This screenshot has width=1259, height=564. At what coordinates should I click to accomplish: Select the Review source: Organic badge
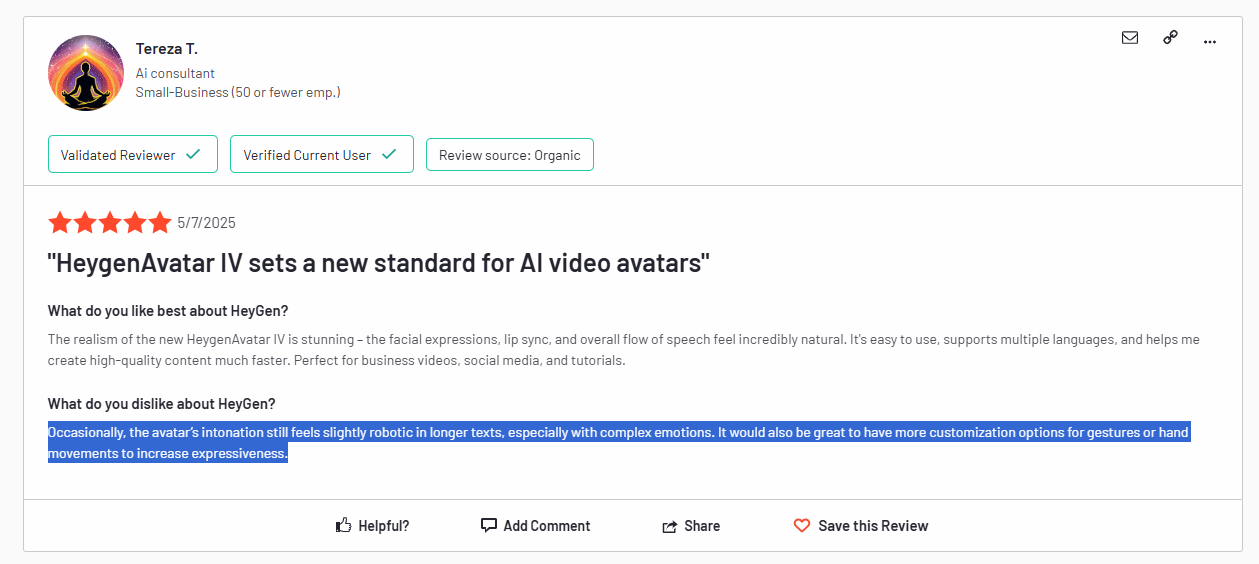(509, 155)
